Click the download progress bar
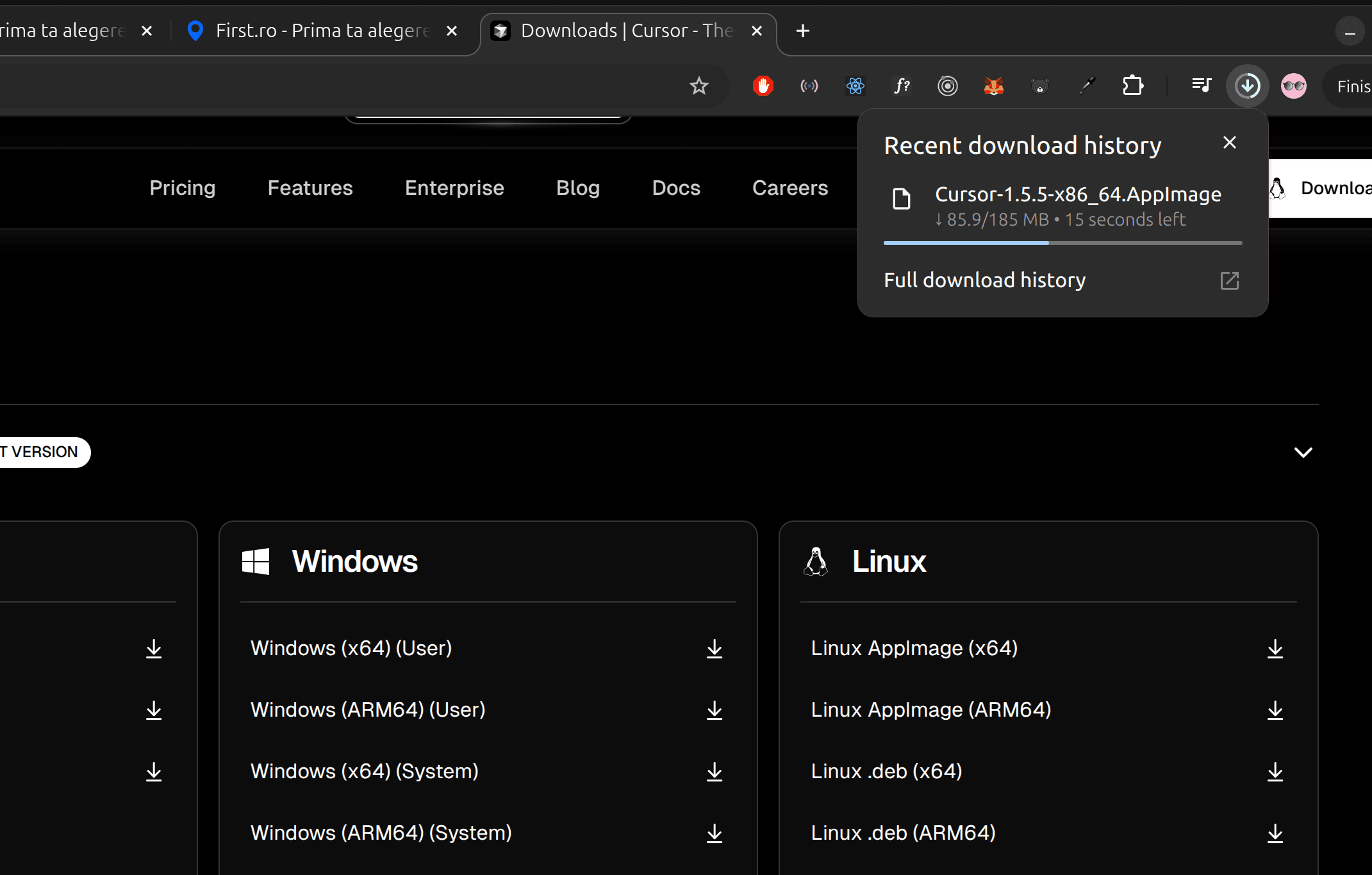 tap(1062, 243)
